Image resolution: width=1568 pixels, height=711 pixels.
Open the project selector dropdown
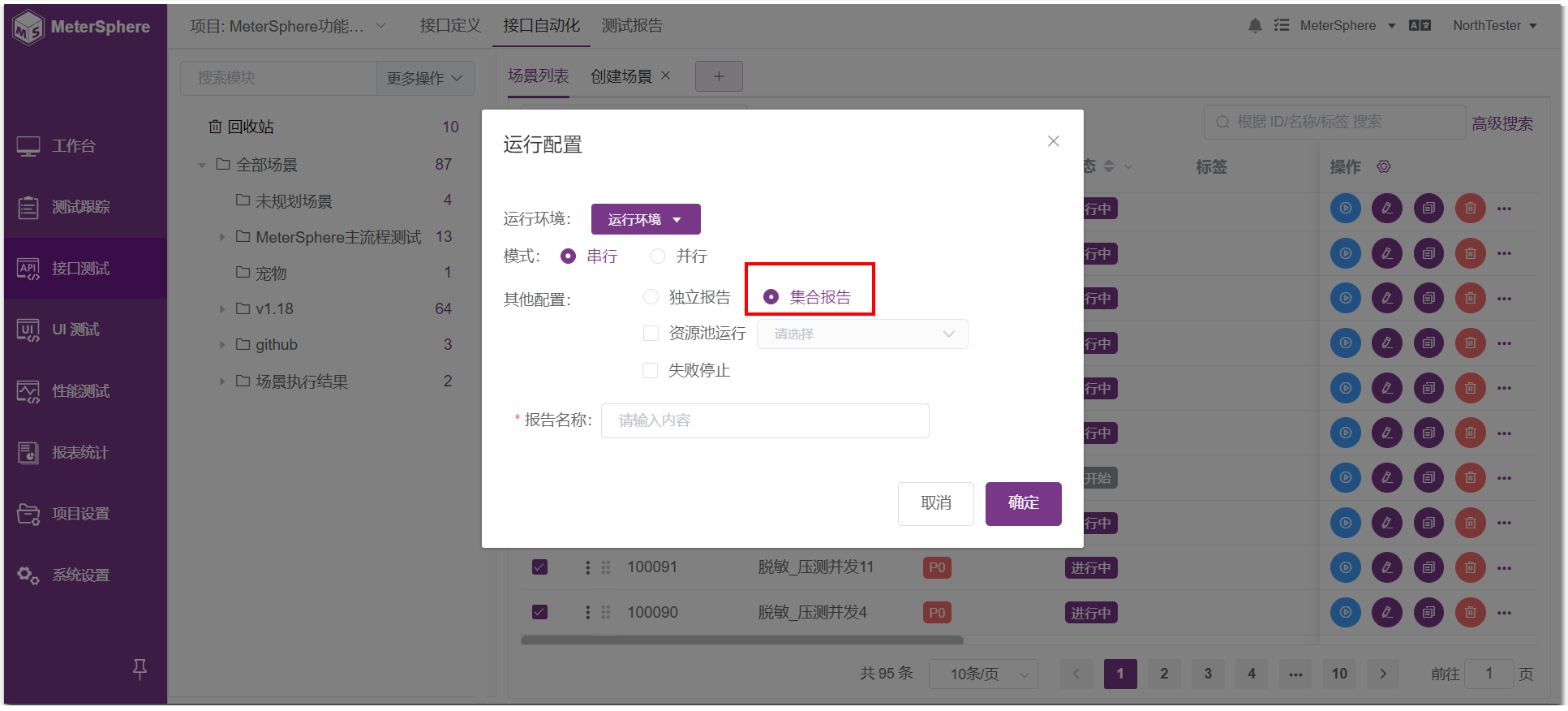(288, 26)
